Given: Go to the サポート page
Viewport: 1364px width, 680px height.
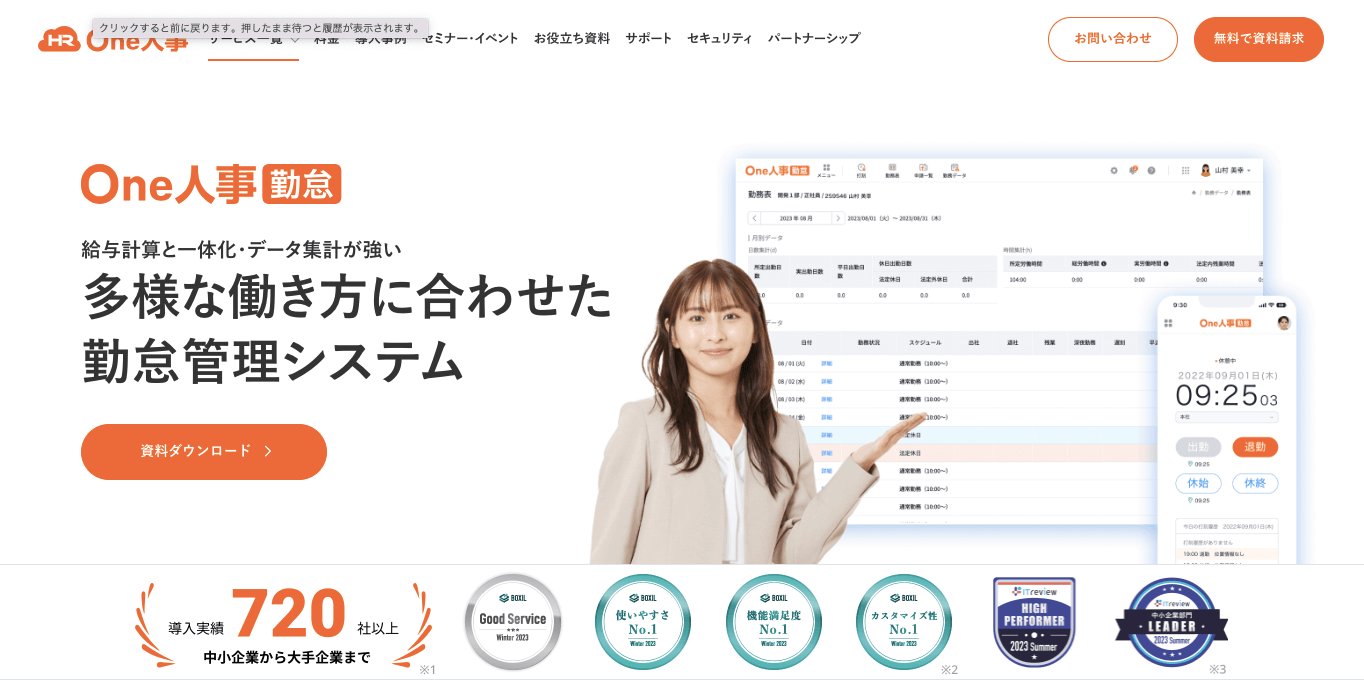Looking at the screenshot, I should [649, 38].
